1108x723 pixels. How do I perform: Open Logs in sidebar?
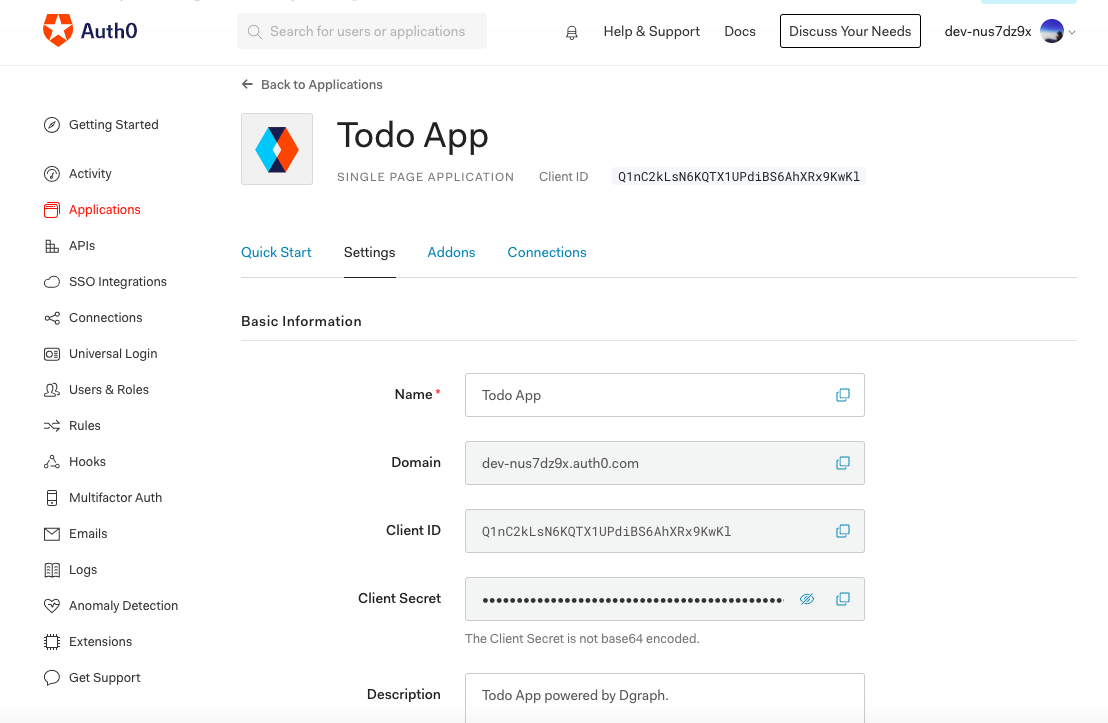[x=83, y=570]
